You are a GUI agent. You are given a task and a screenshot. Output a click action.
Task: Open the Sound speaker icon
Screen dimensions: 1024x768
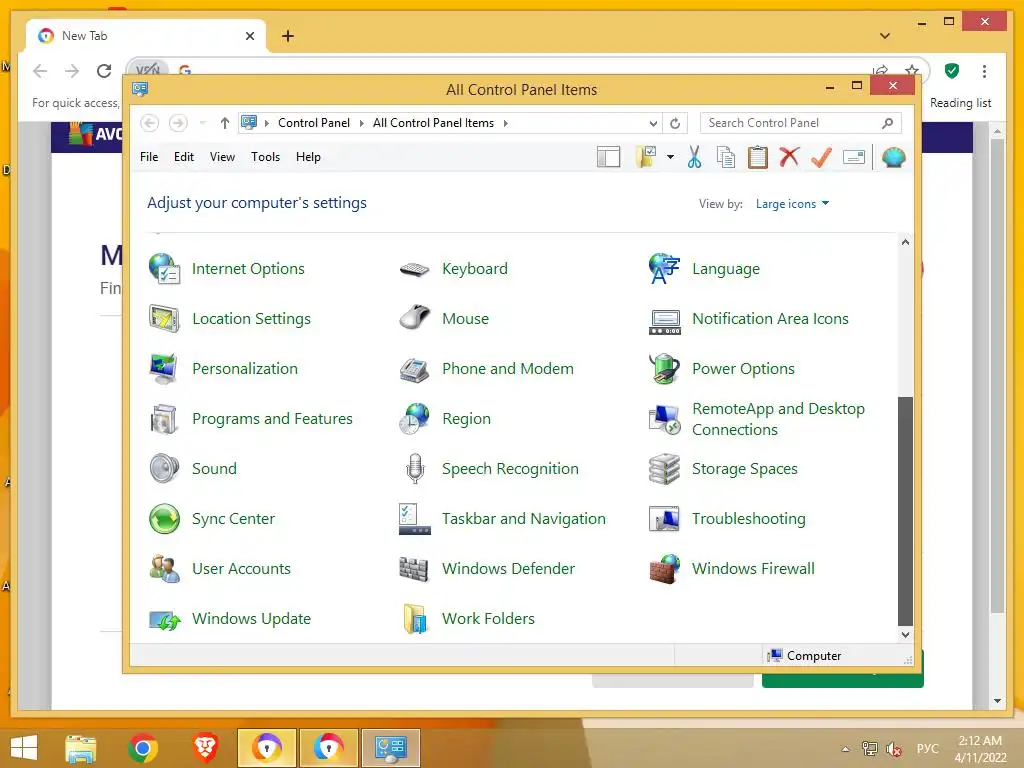point(164,469)
